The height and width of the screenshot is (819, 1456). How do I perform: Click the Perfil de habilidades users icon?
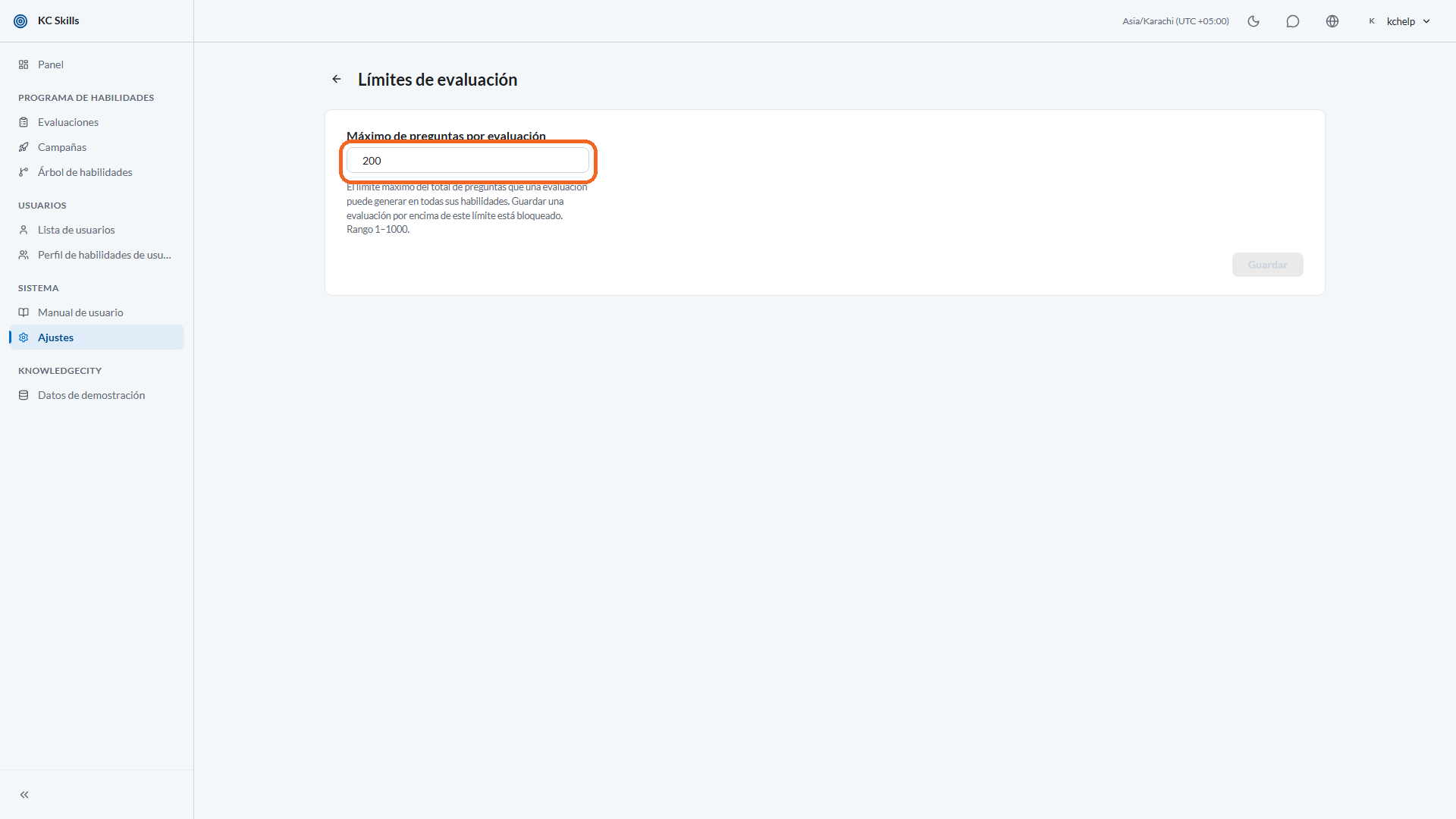click(x=24, y=255)
